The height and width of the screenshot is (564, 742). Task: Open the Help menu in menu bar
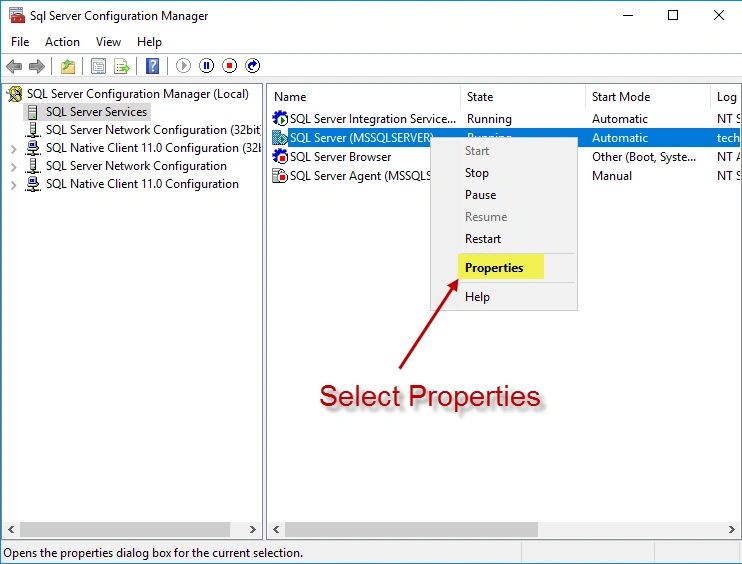click(x=149, y=42)
